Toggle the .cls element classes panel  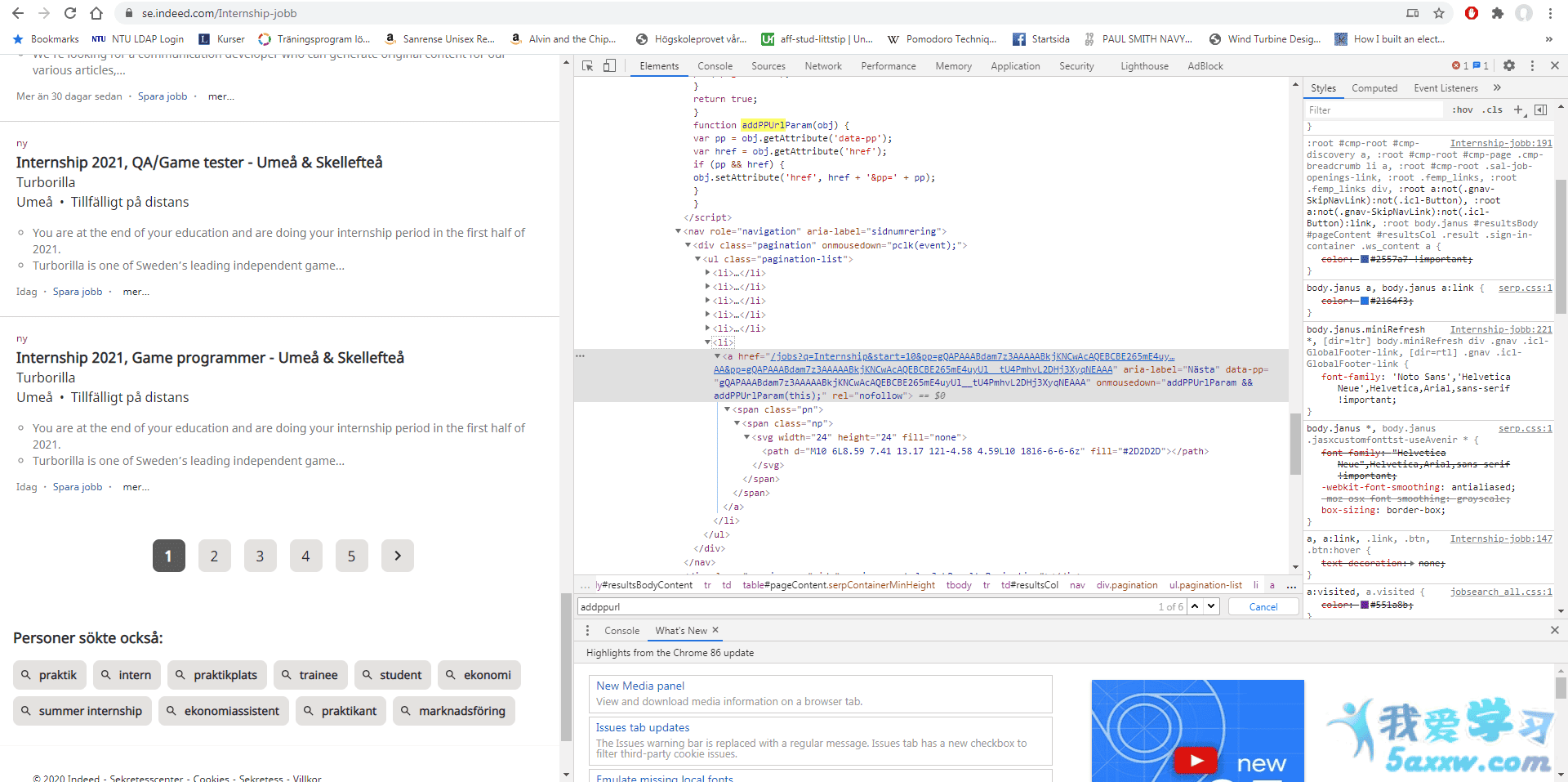1494,109
